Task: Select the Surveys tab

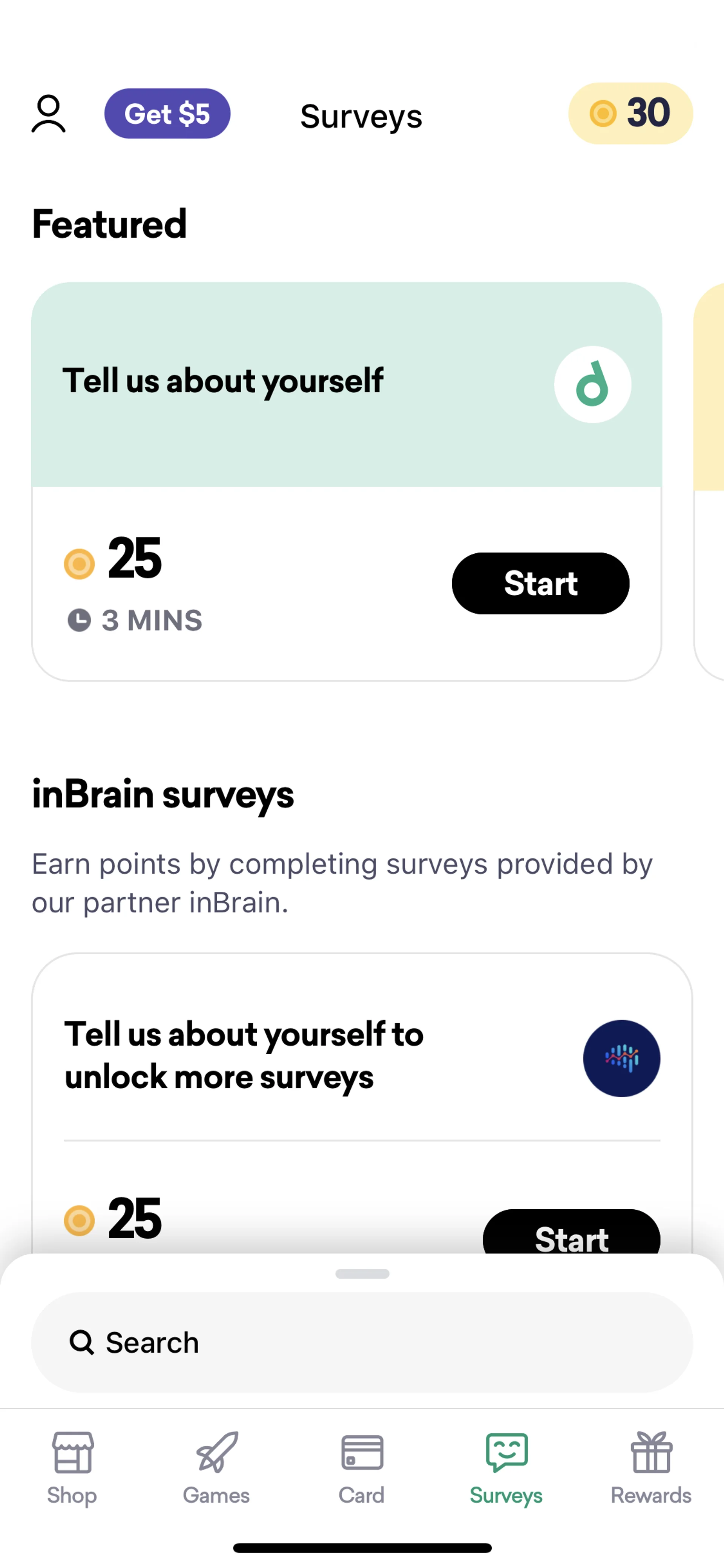Action: point(506,1468)
